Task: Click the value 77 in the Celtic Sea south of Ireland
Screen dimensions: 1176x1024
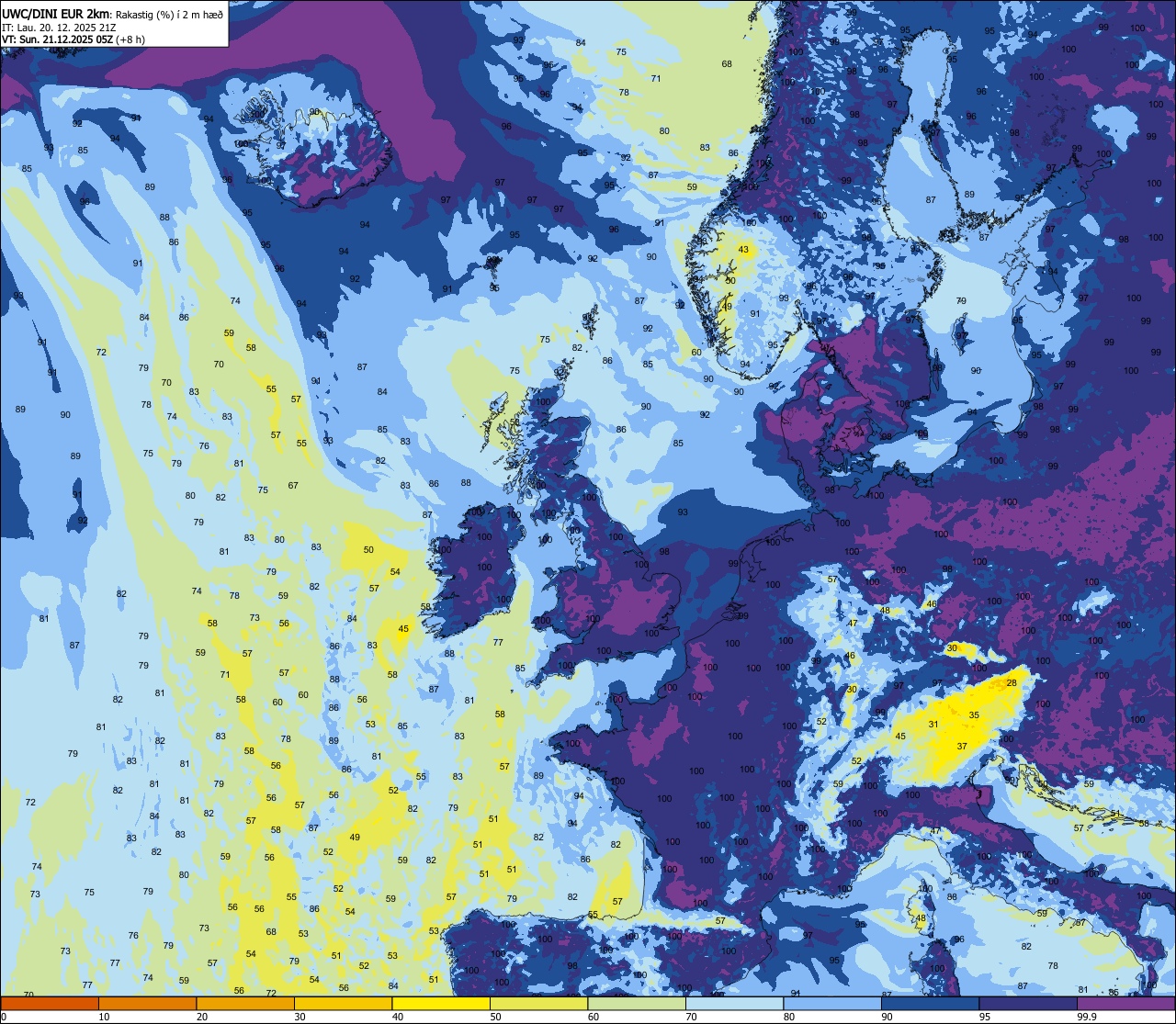Action: click(498, 642)
